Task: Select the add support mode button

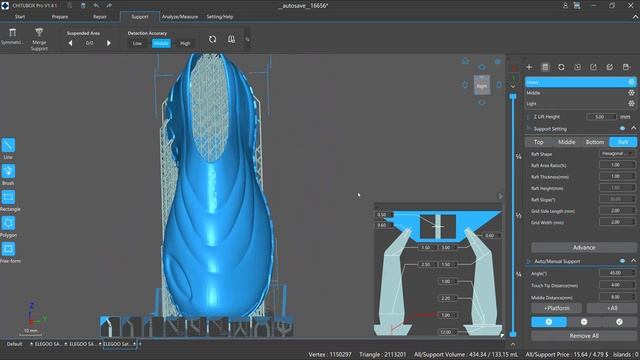Action: coord(549,322)
